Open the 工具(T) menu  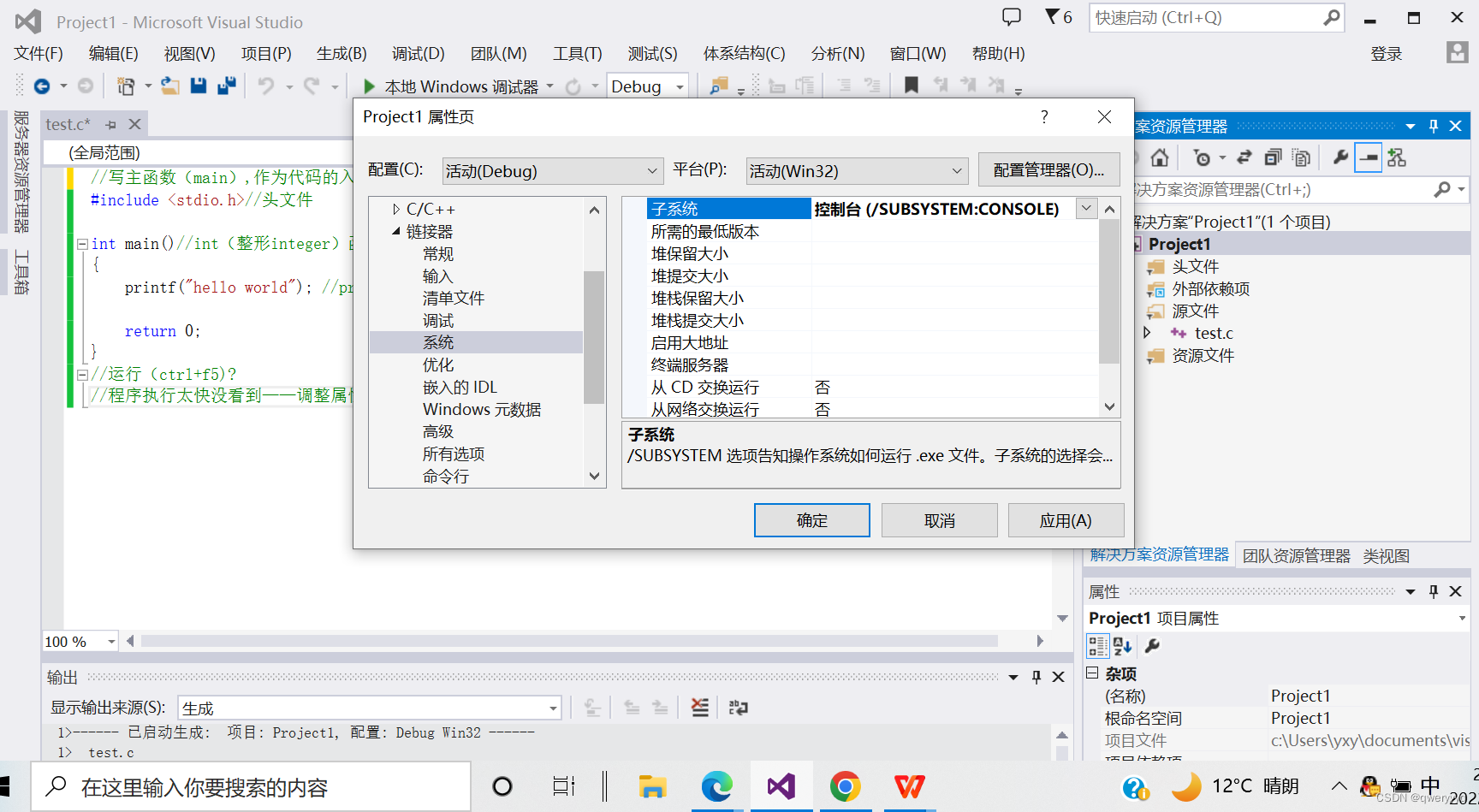click(578, 53)
